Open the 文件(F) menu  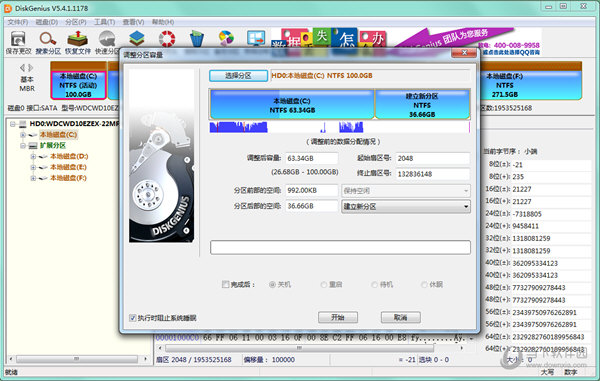[x=18, y=22]
